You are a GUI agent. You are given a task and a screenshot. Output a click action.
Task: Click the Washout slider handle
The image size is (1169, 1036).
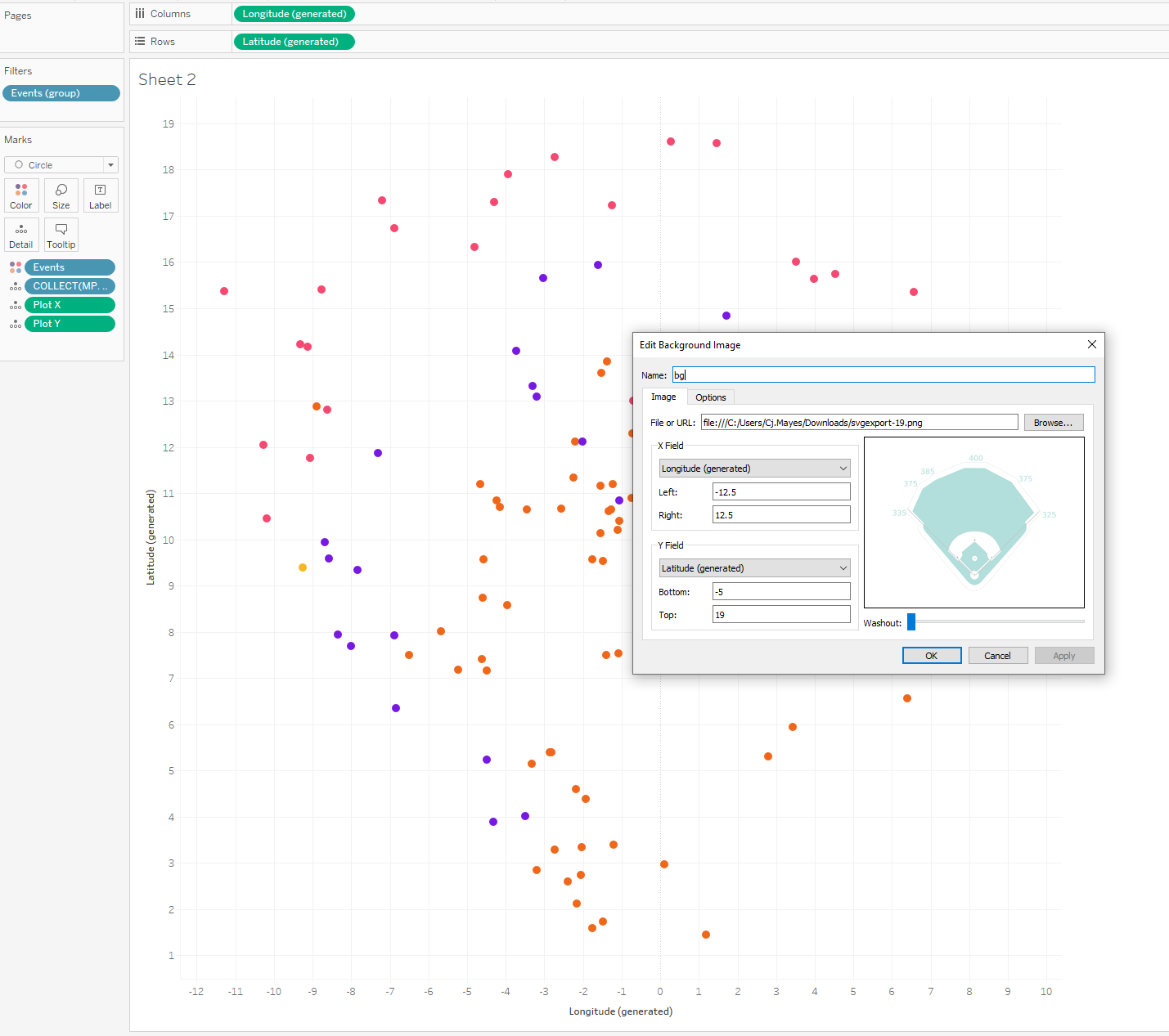tap(911, 622)
